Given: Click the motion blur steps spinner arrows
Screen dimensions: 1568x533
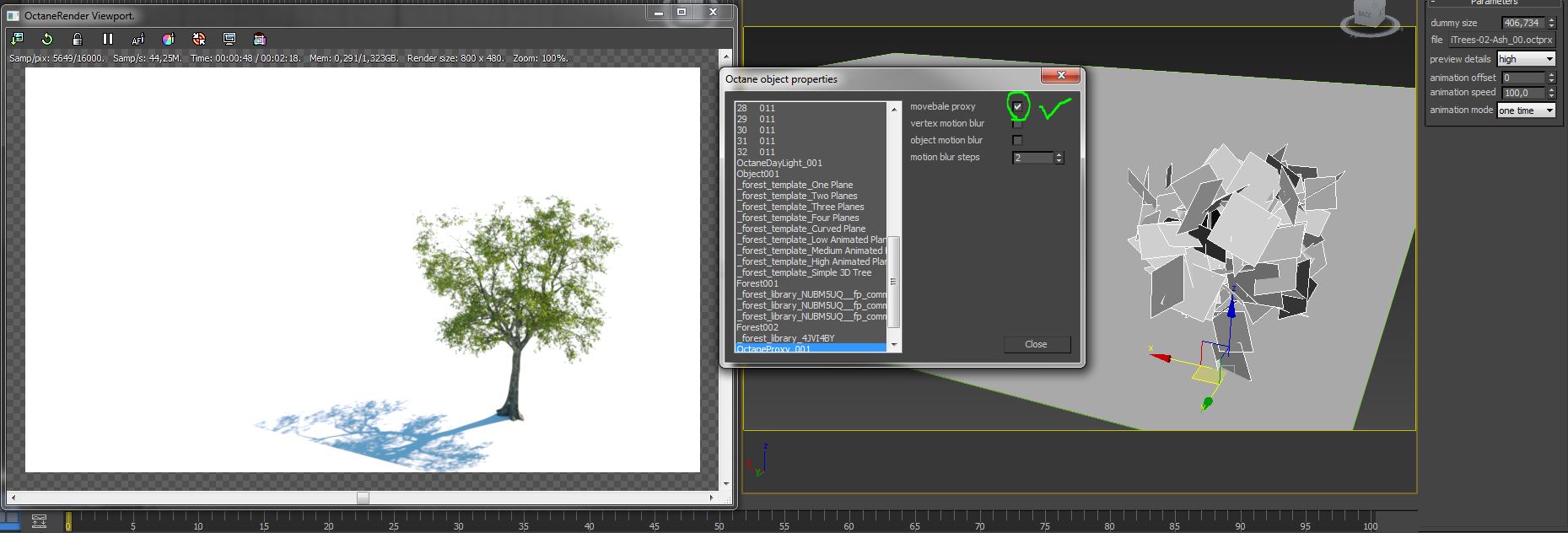Looking at the screenshot, I should pos(1059,158).
